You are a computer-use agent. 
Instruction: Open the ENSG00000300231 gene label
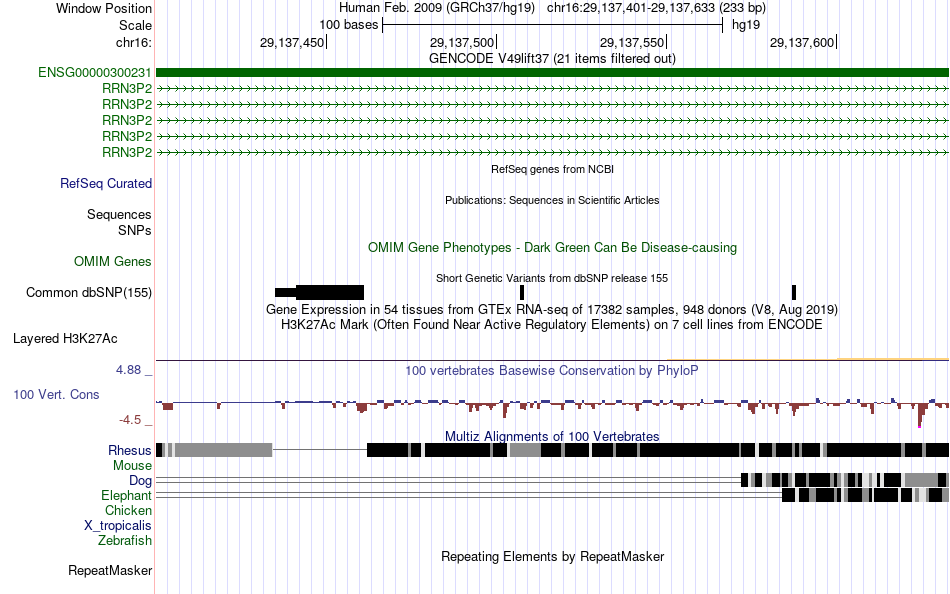[95, 73]
